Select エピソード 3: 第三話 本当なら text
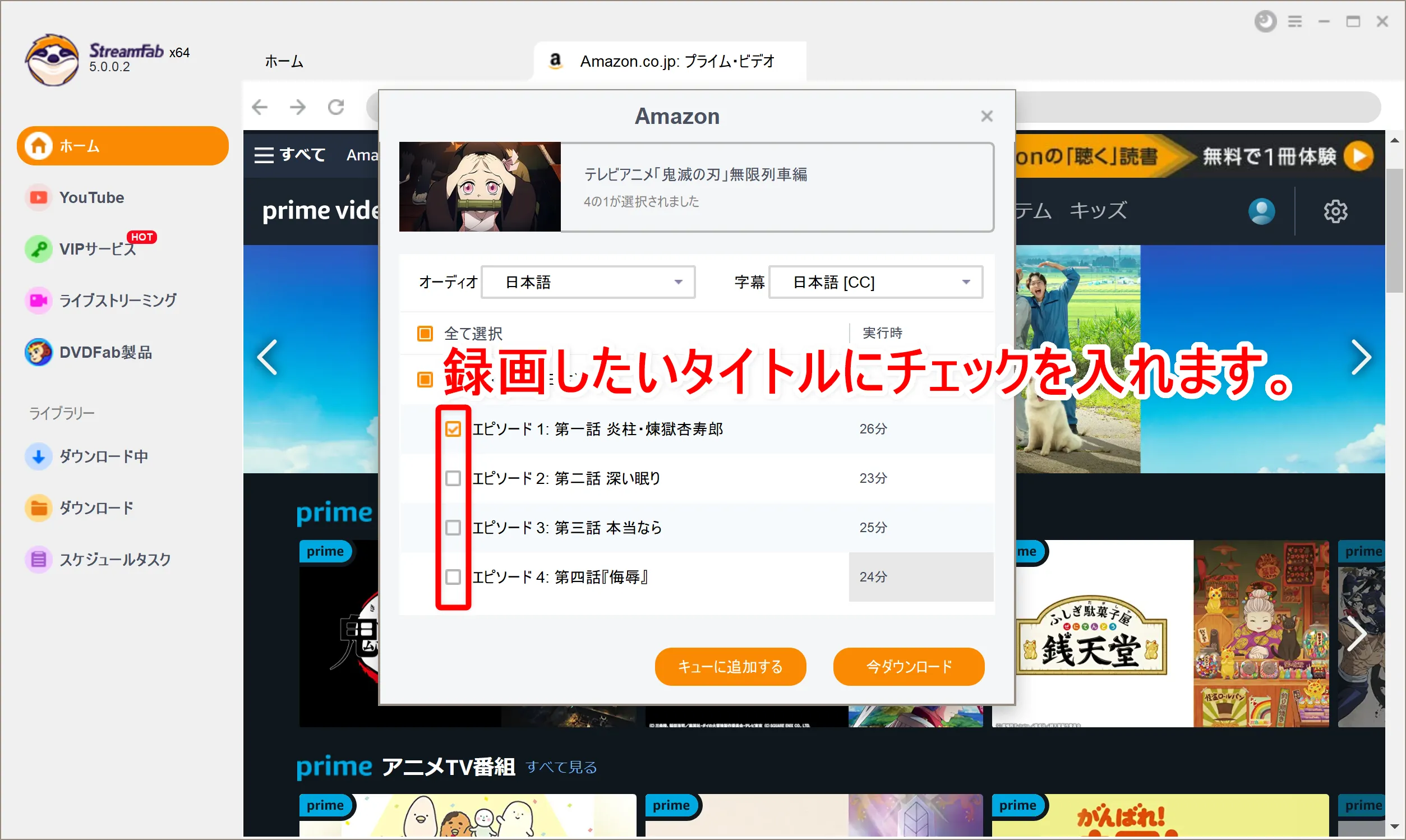Viewport: 1406px width, 840px height. pyautogui.click(x=567, y=528)
